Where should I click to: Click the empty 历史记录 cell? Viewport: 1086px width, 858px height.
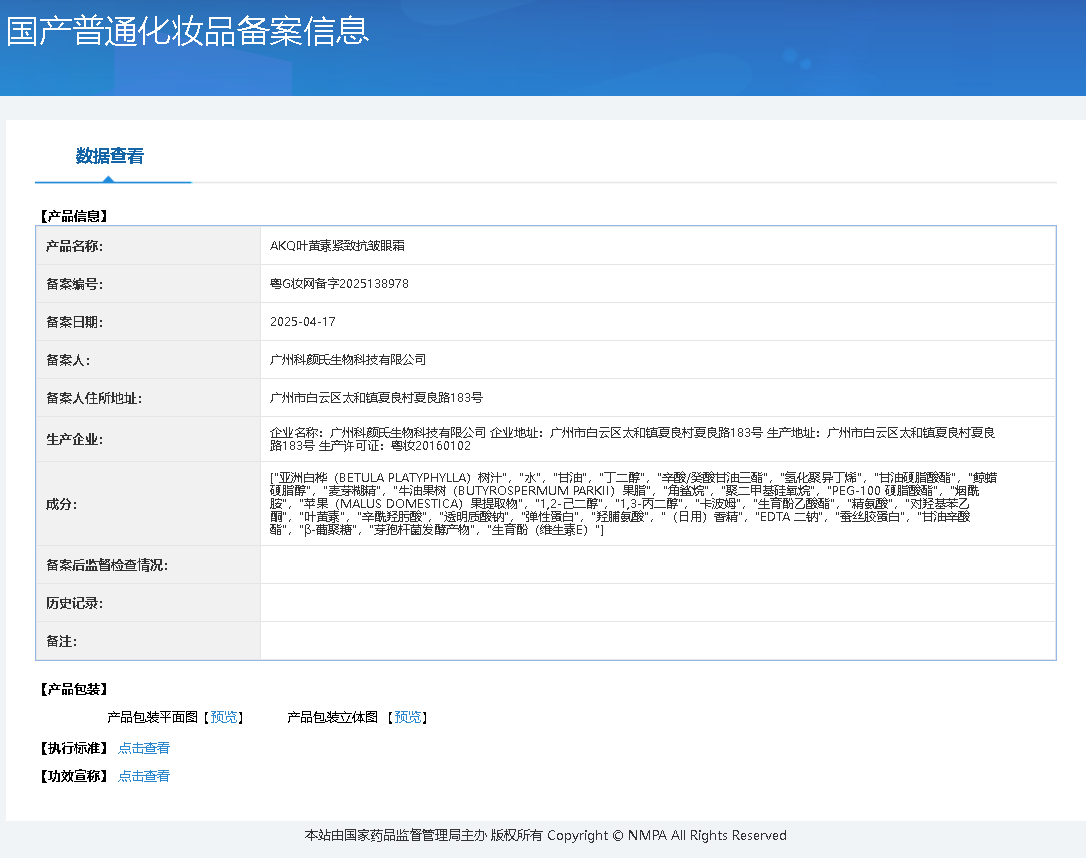coord(600,602)
